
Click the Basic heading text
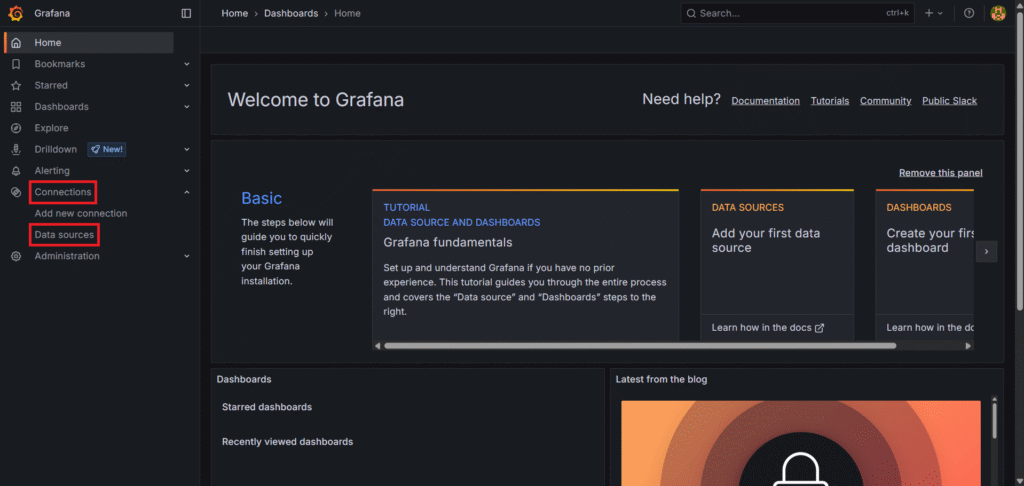click(262, 198)
